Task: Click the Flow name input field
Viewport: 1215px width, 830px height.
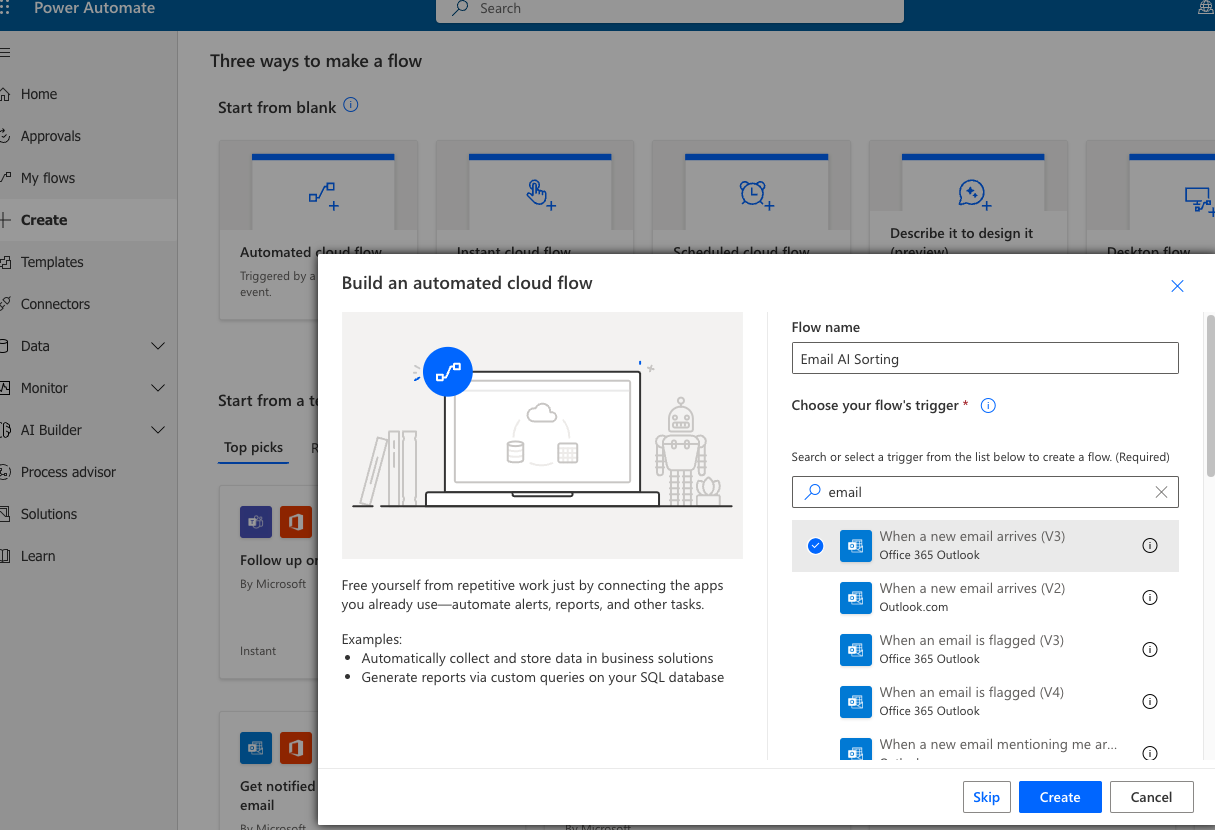Action: (x=984, y=359)
